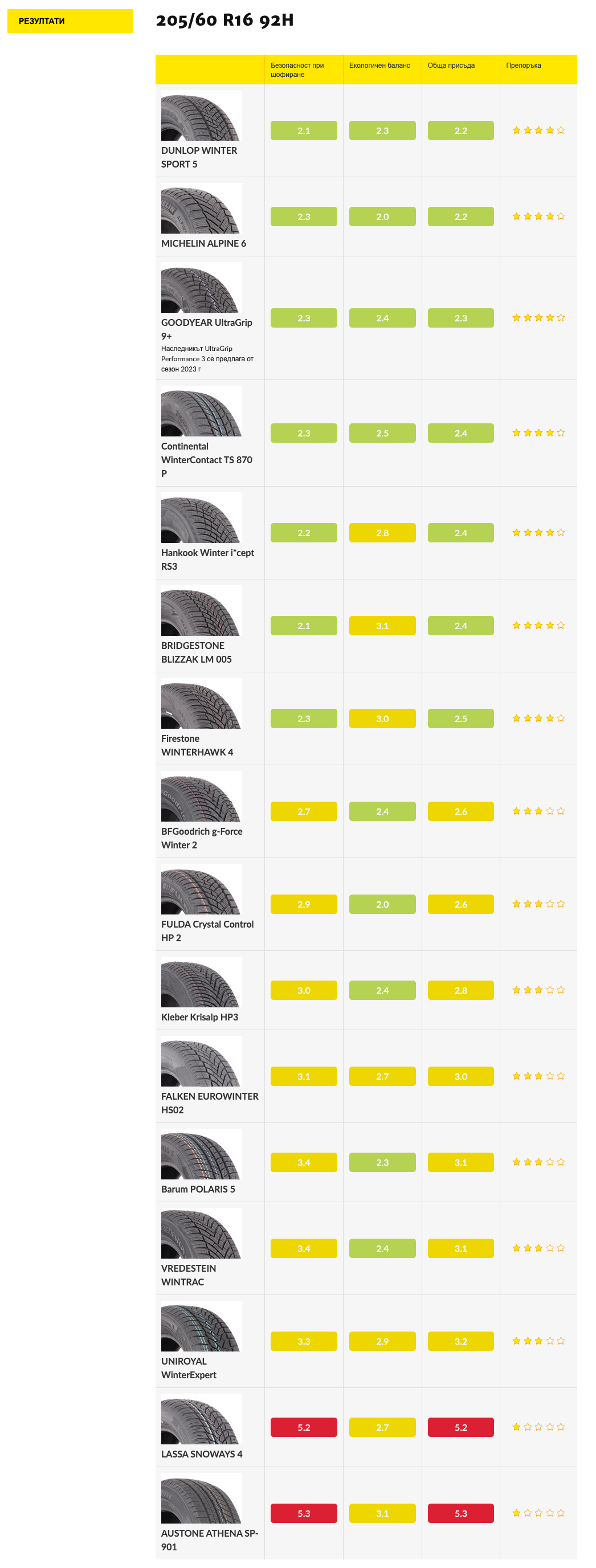Click the star rating for Dunlop Winter Sport 5
The height and width of the screenshot is (1568, 596).
[x=538, y=130]
